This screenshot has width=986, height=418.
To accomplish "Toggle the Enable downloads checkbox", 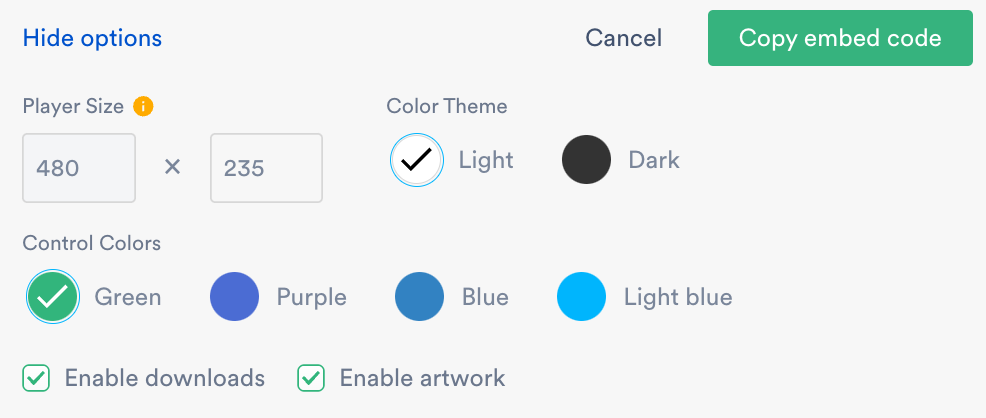I will coord(37,378).
